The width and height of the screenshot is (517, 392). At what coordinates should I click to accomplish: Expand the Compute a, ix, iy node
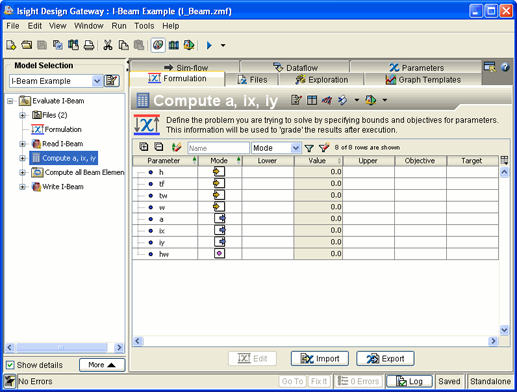pos(22,158)
